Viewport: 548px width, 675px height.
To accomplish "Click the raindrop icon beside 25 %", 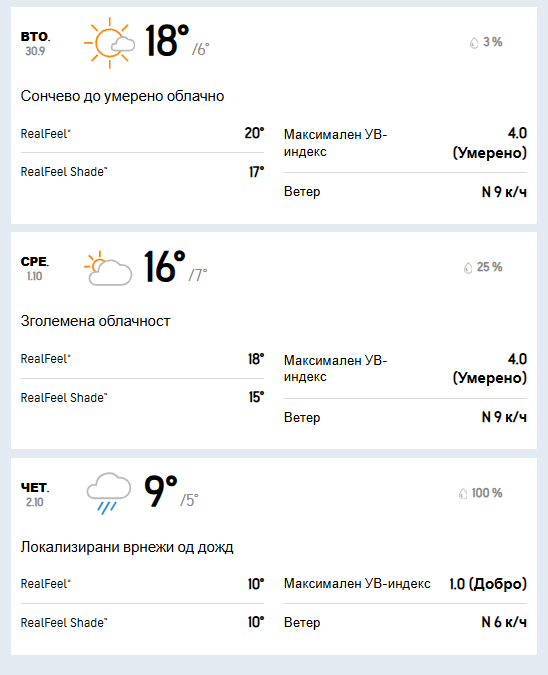I will [x=468, y=268].
